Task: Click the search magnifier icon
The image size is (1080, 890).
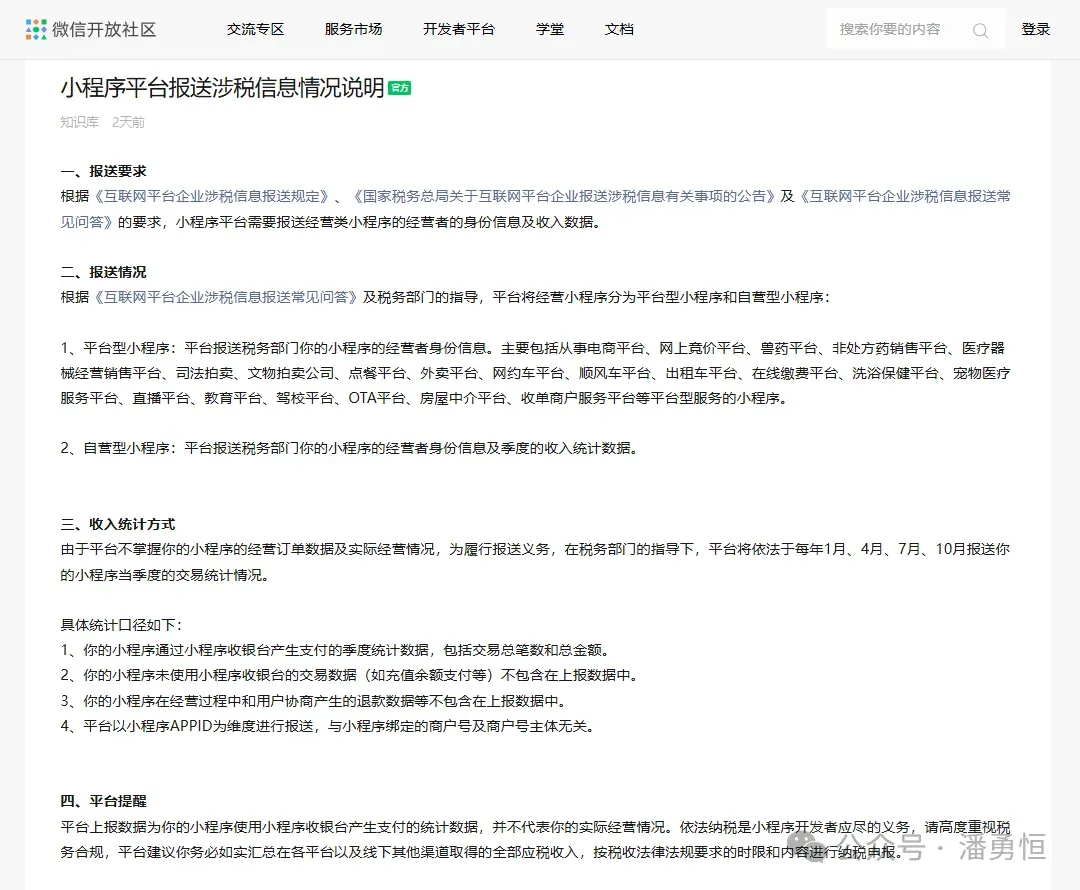Action: click(x=980, y=30)
